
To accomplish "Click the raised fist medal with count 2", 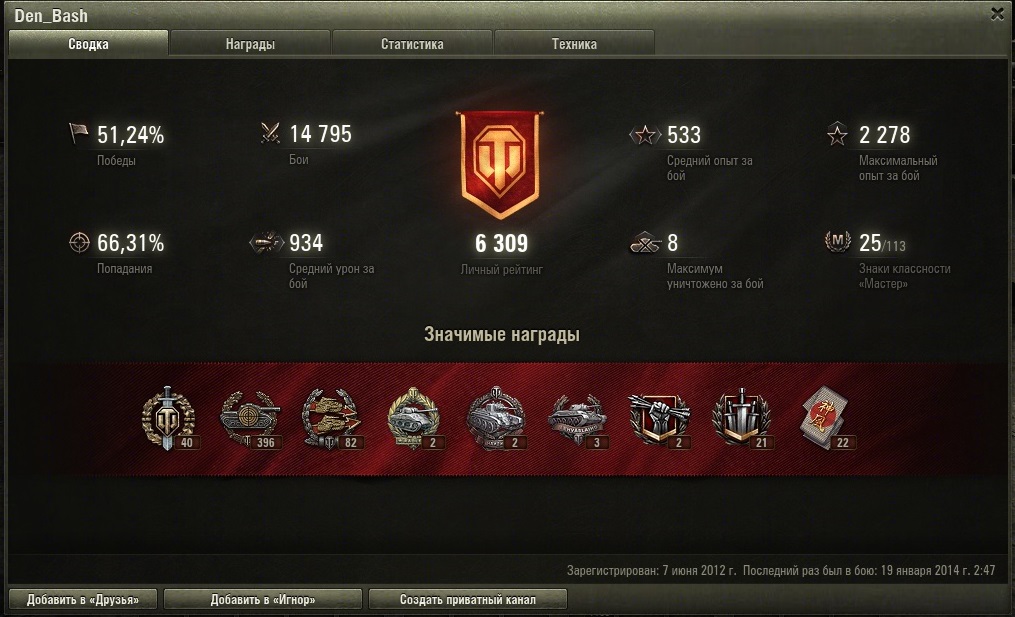I will 659,420.
